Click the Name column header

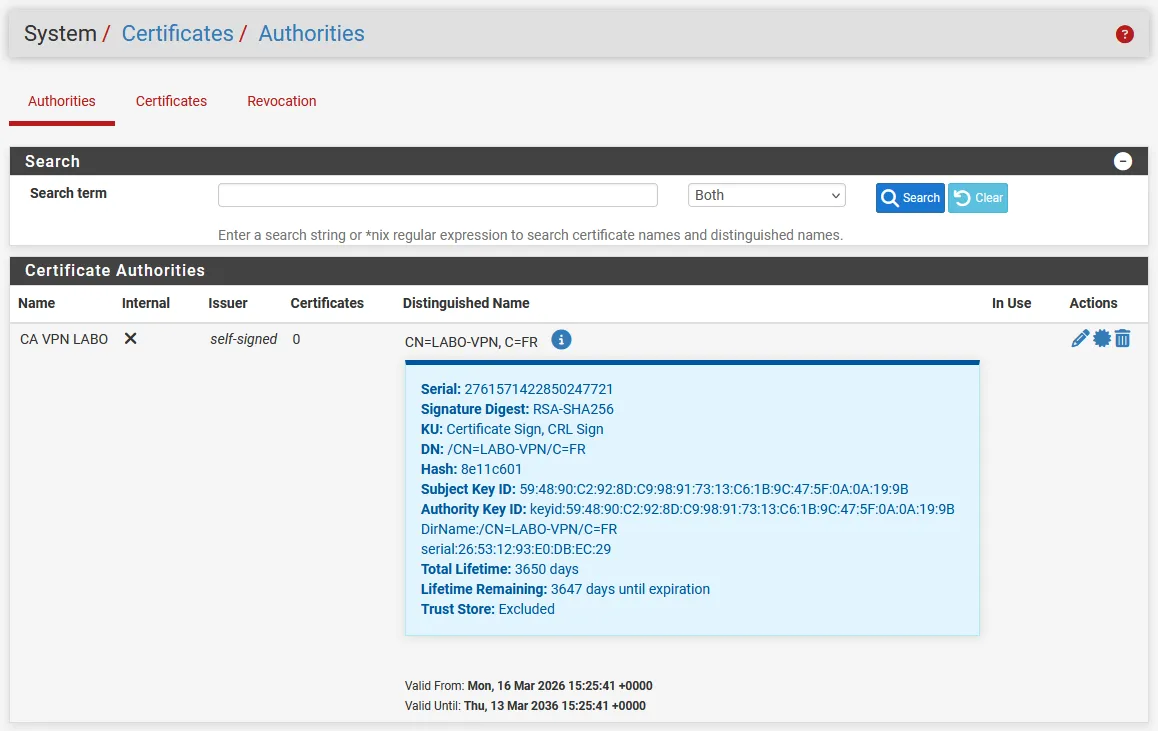point(37,303)
